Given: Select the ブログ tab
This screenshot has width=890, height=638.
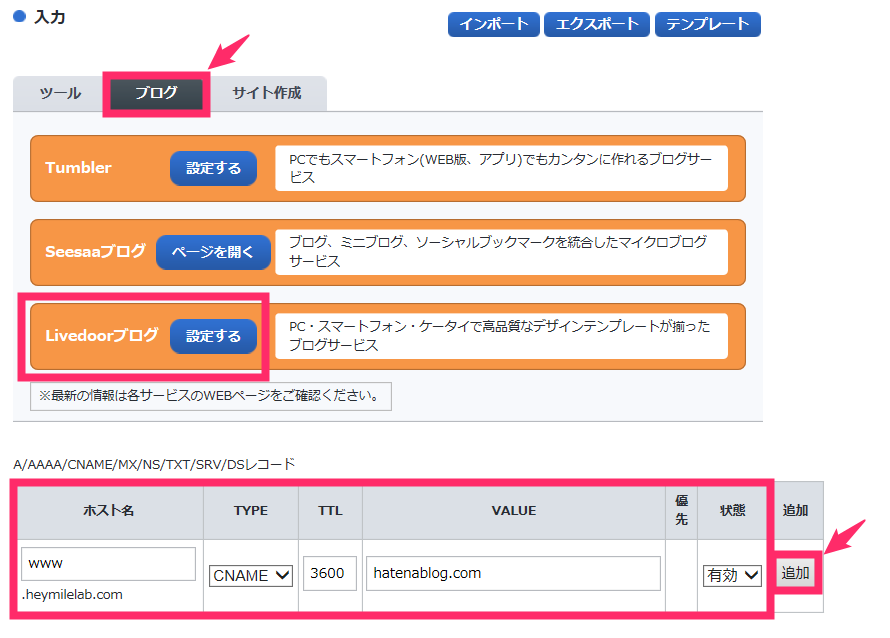Looking at the screenshot, I should coord(156,93).
